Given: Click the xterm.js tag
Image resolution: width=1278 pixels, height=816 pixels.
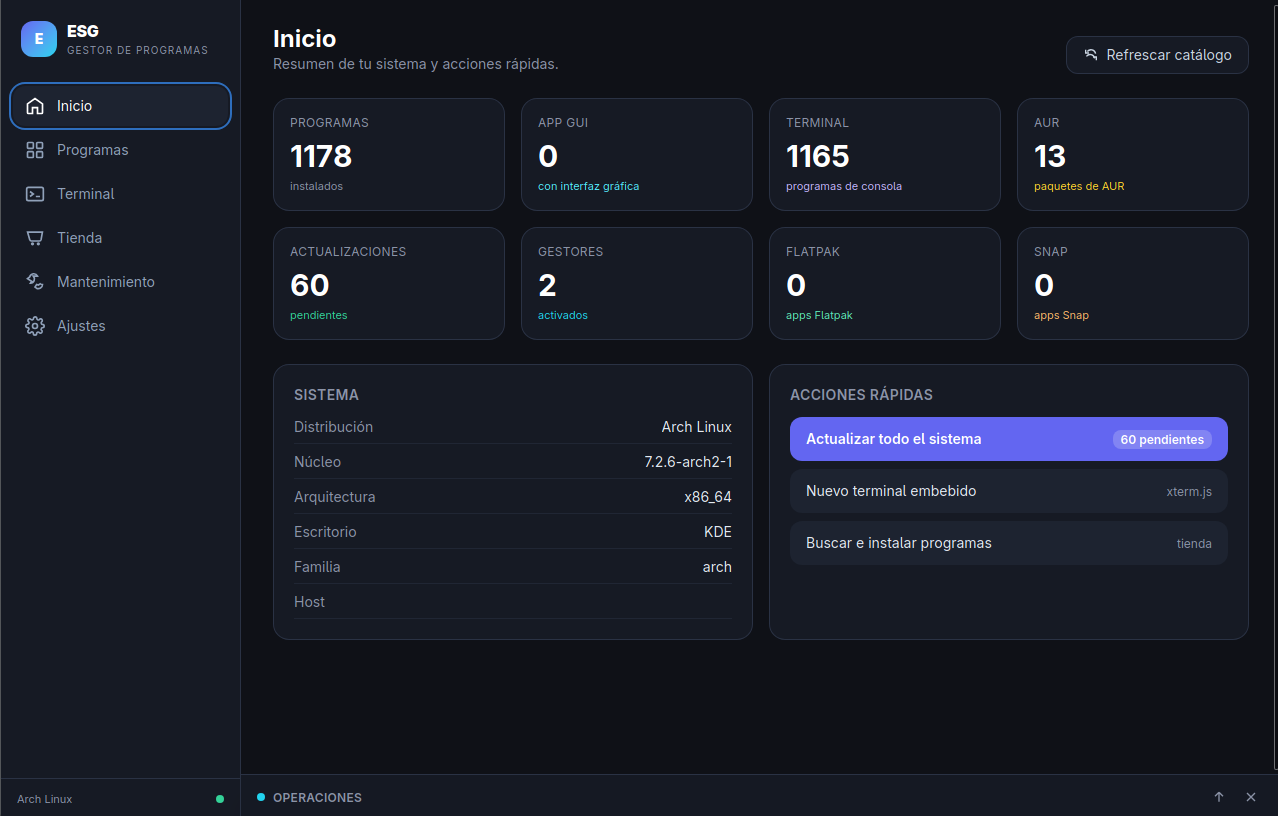Looking at the screenshot, I should [1189, 492].
